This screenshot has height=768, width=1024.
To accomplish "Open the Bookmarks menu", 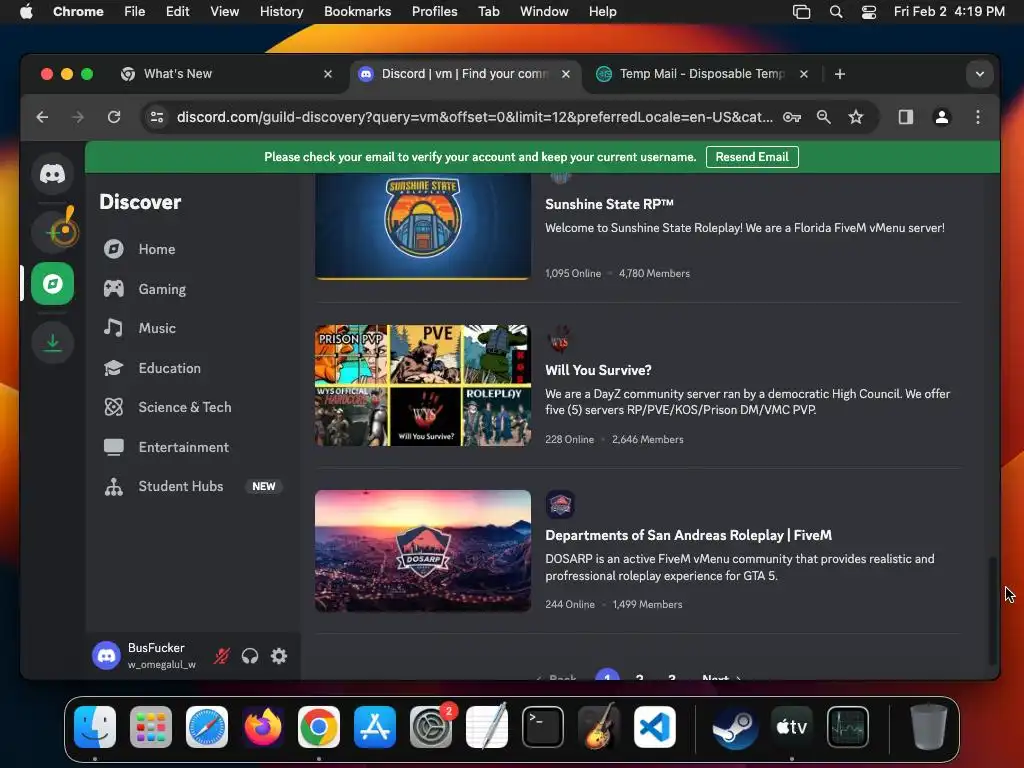I will coord(357,12).
